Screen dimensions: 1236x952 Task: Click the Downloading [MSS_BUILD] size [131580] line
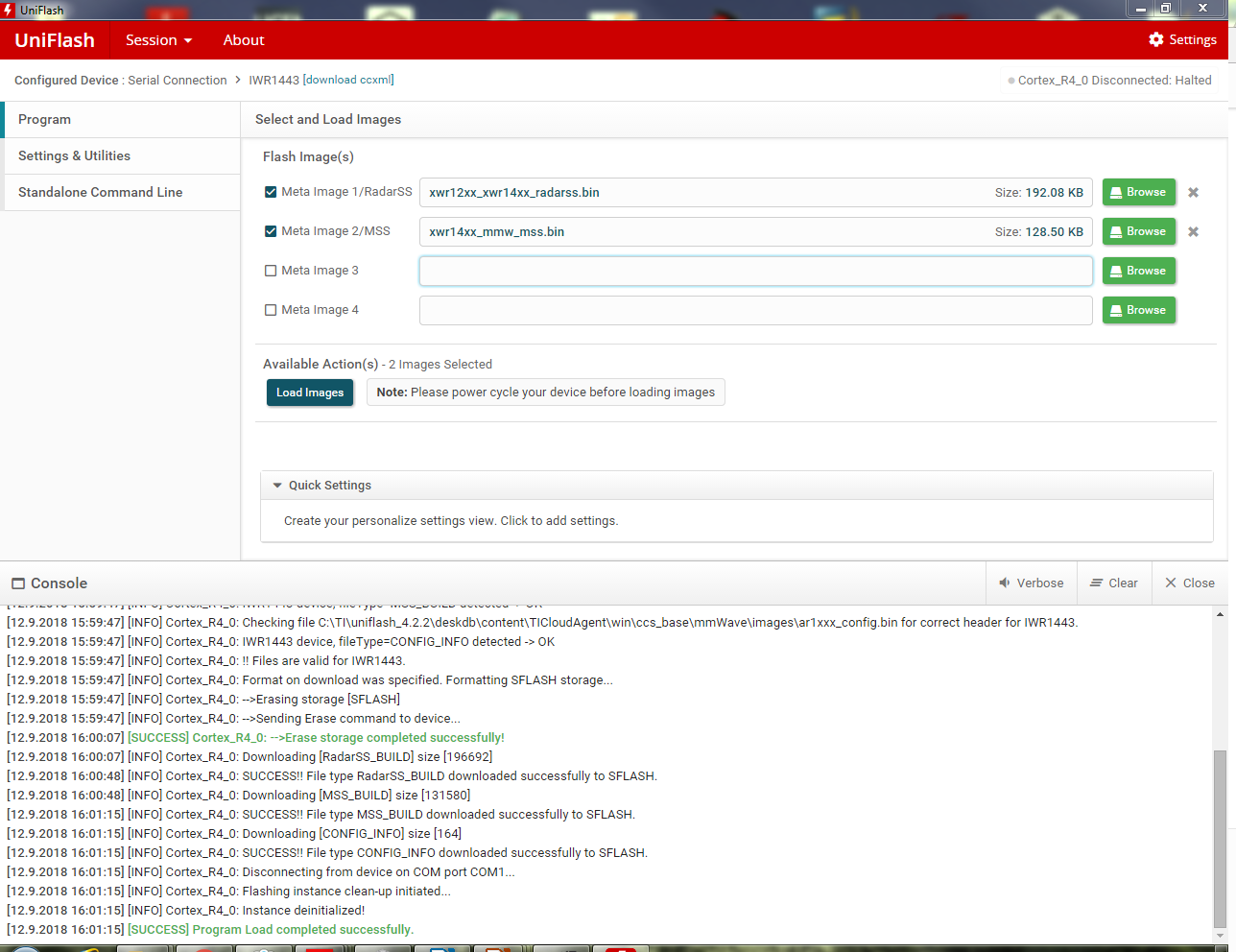point(238,795)
